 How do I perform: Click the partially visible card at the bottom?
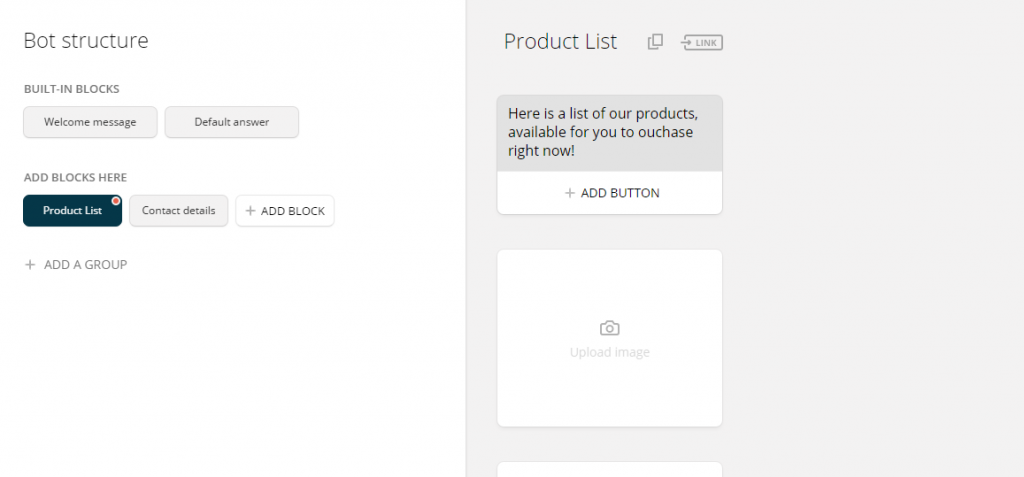tap(610, 469)
